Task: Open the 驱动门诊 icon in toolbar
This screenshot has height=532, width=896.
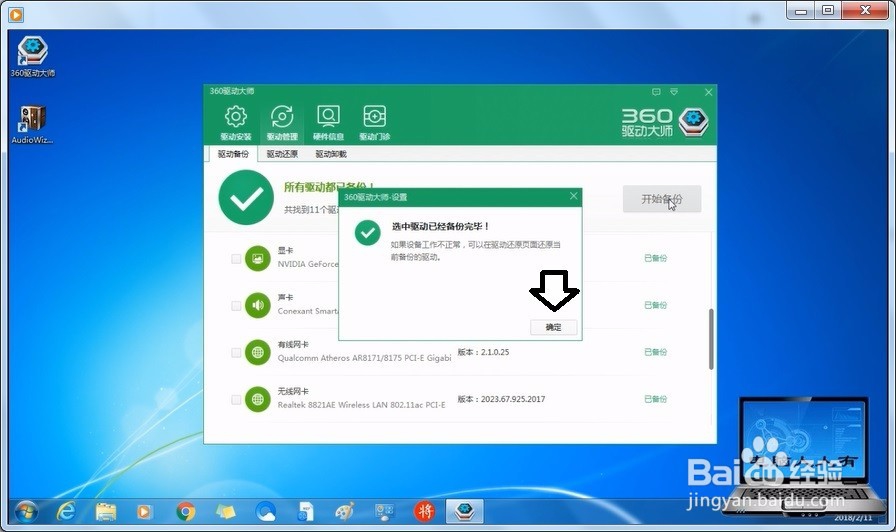Action: (375, 122)
